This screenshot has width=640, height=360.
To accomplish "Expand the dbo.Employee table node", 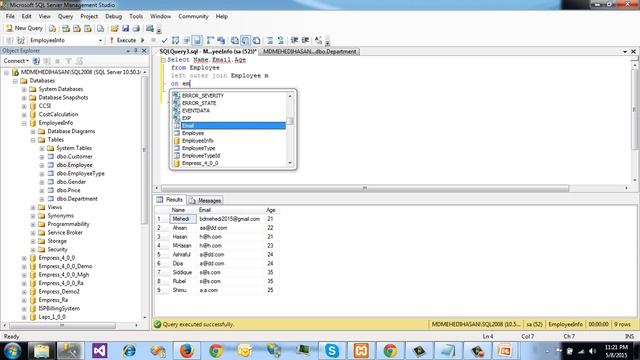I will pyautogui.click(x=42, y=165).
